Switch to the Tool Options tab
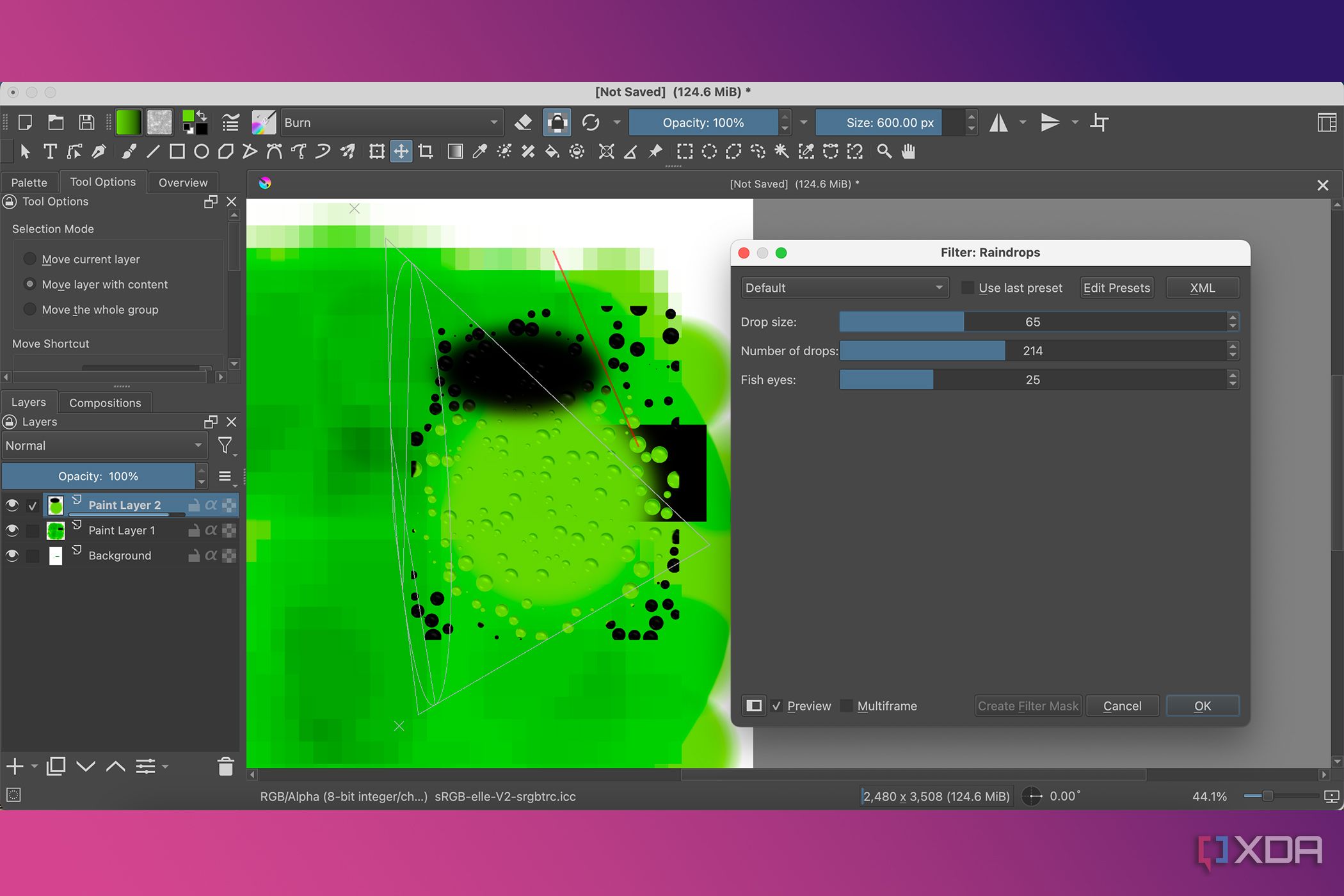 click(x=103, y=182)
